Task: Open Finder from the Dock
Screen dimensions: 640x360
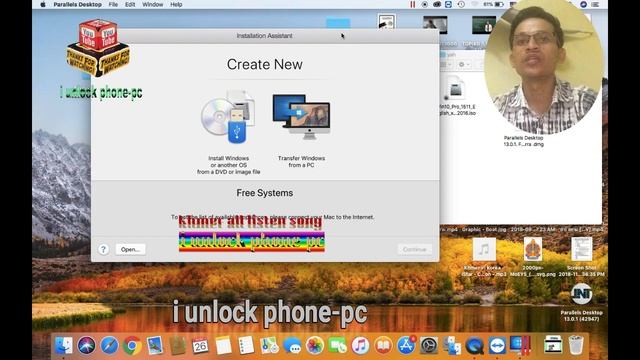Action: pyautogui.click(x=64, y=346)
